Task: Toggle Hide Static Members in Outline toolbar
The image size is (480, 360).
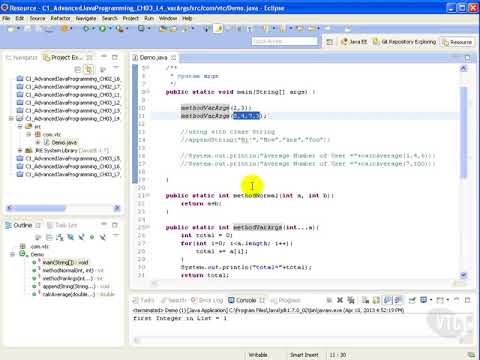Action: point(81,237)
